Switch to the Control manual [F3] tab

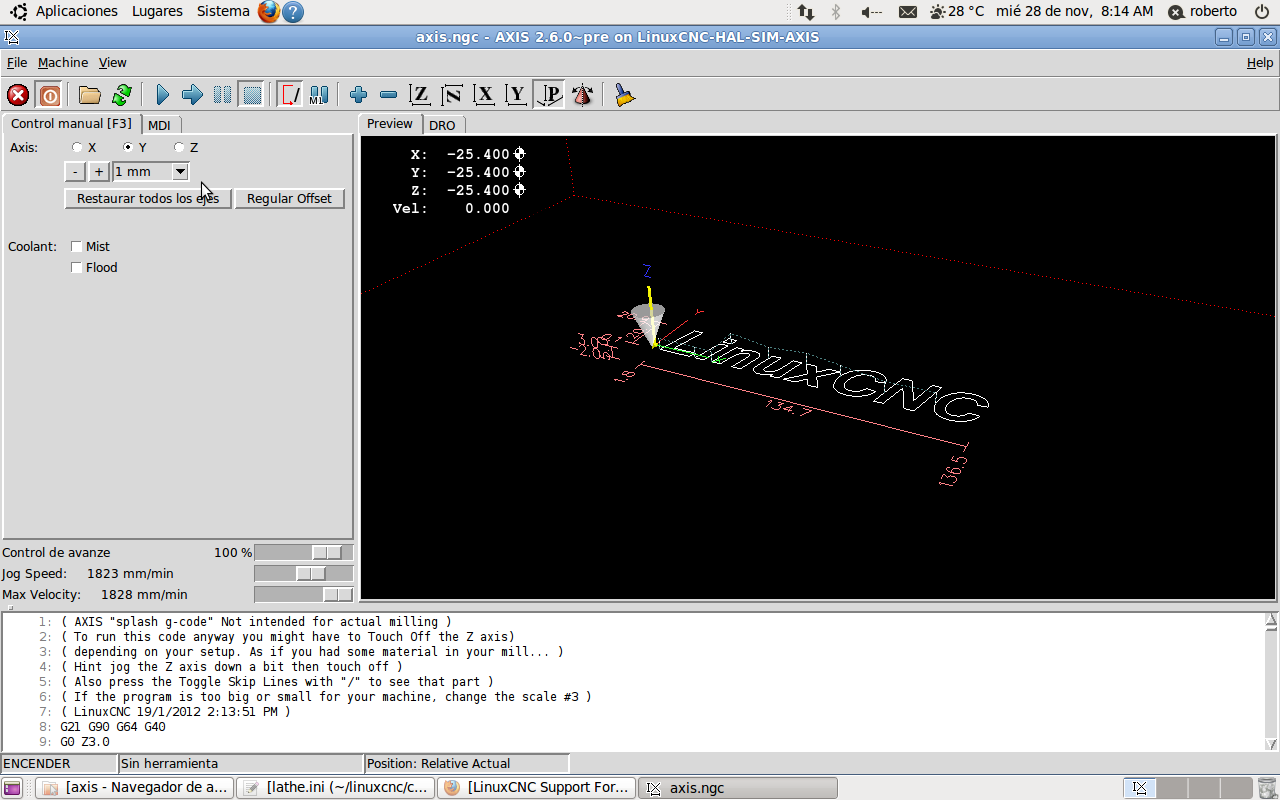(x=71, y=124)
